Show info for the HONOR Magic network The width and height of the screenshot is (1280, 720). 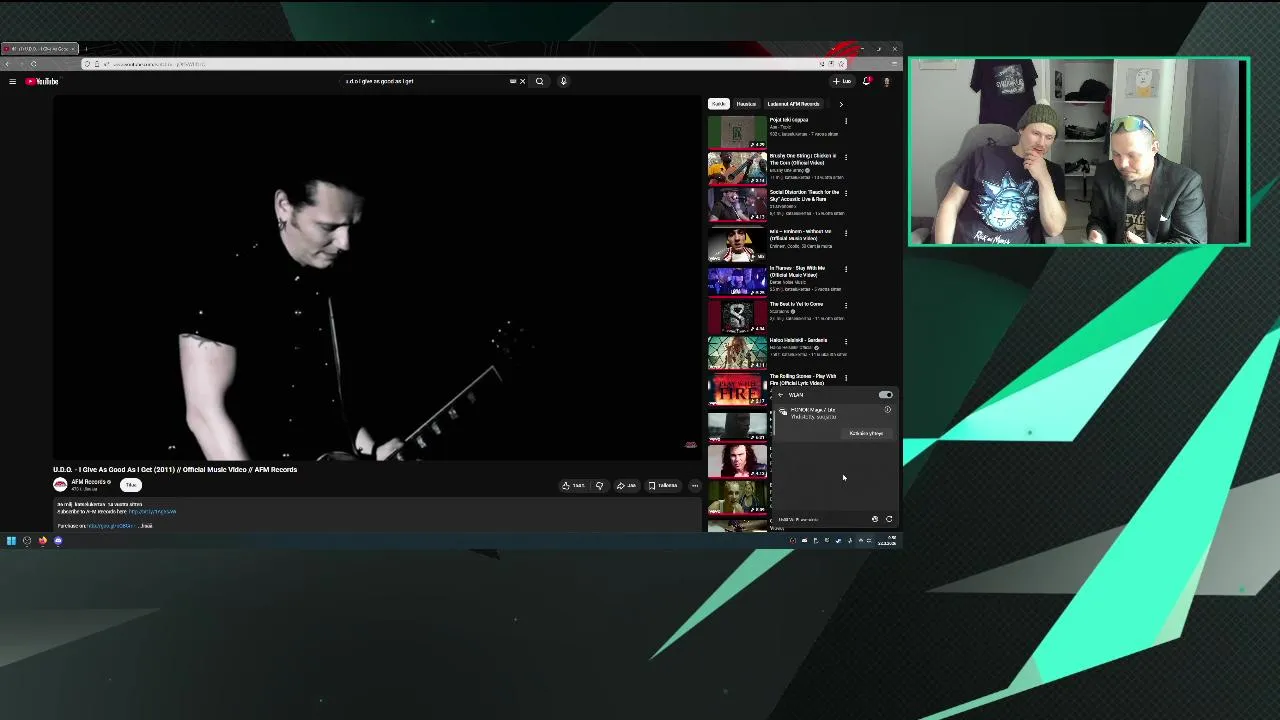(x=887, y=410)
